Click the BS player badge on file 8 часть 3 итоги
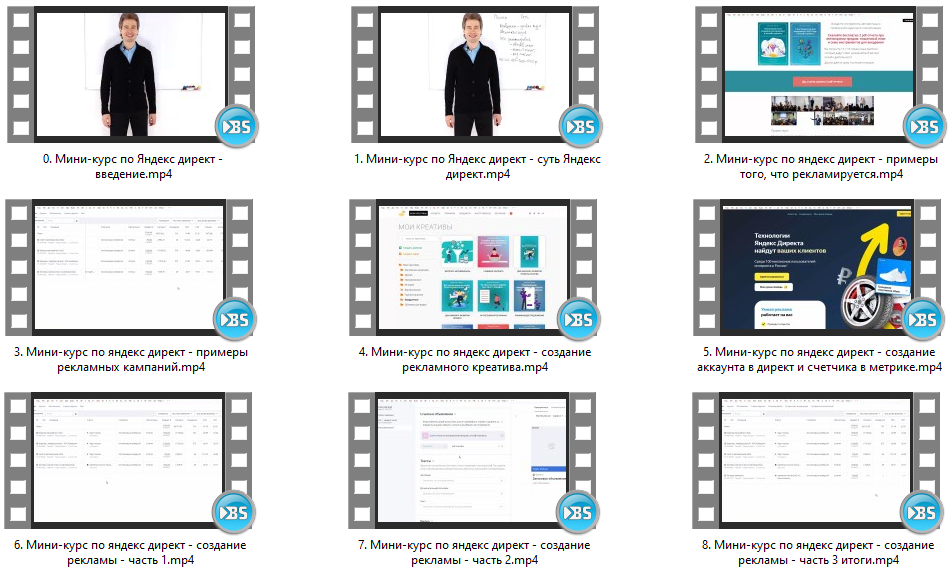This screenshot has height=574, width=950. click(922, 512)
